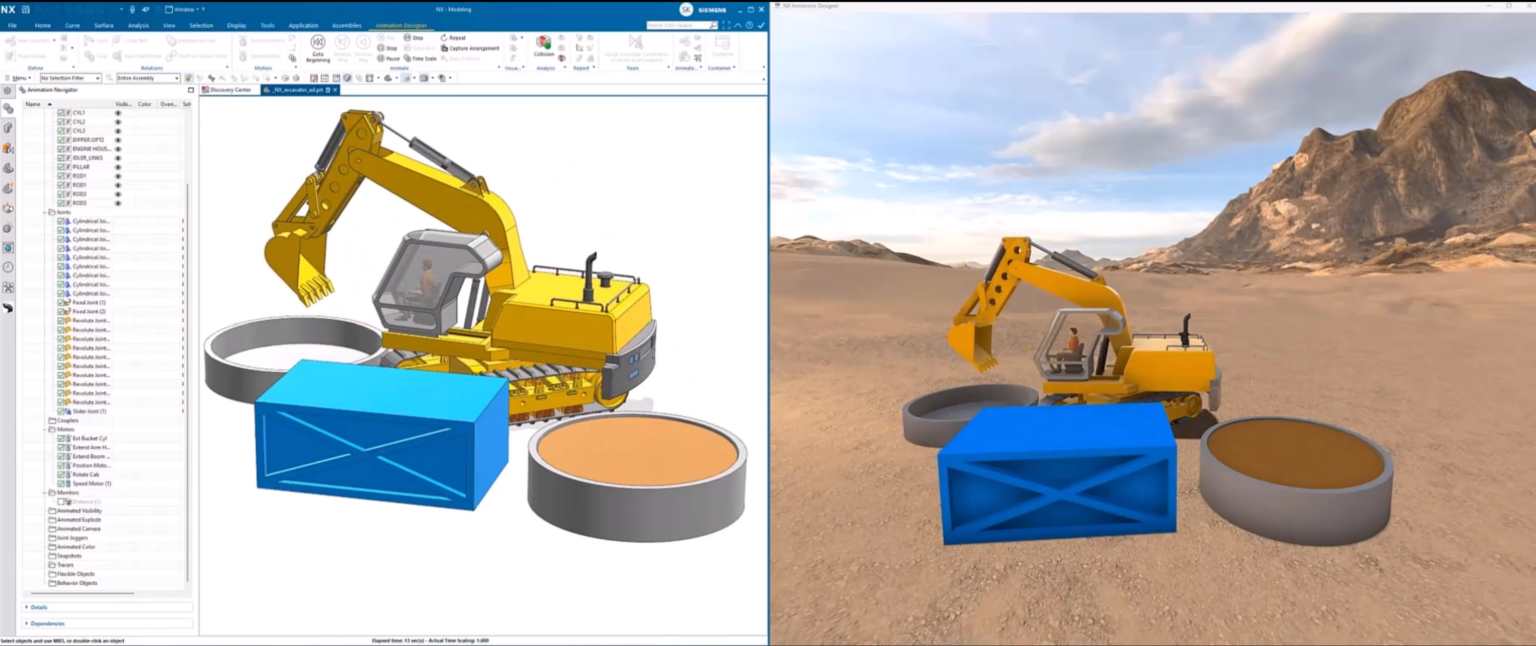Click the Capture Arrangement icon
The image size is (1536, 646).
point(445,48)
